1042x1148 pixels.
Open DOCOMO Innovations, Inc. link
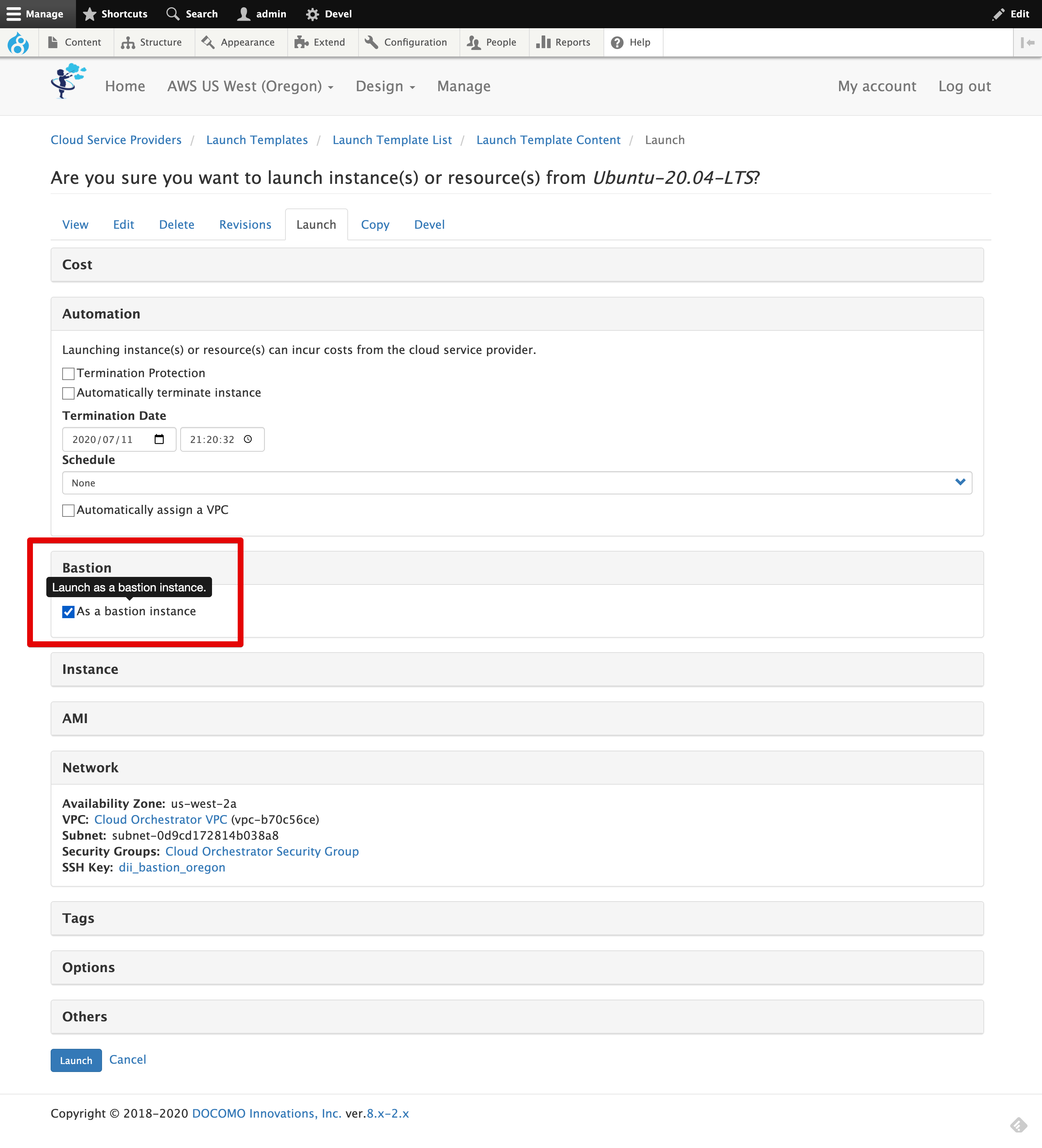click(267, 1113)
